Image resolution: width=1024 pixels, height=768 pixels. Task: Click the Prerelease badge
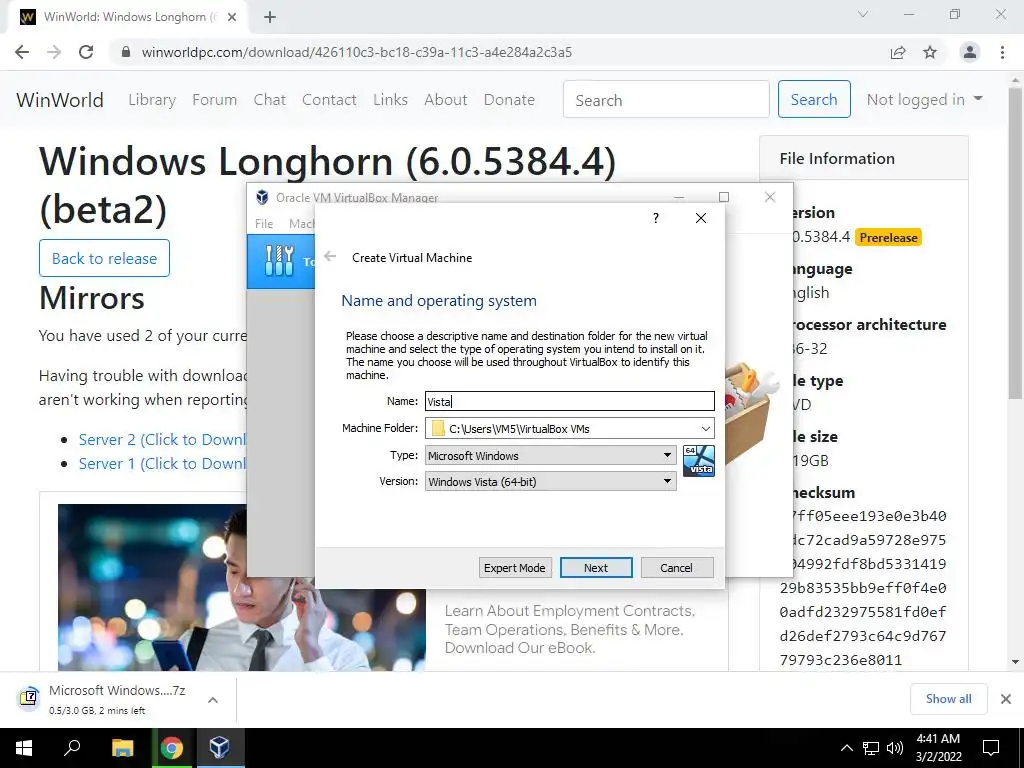pos(888,238)
